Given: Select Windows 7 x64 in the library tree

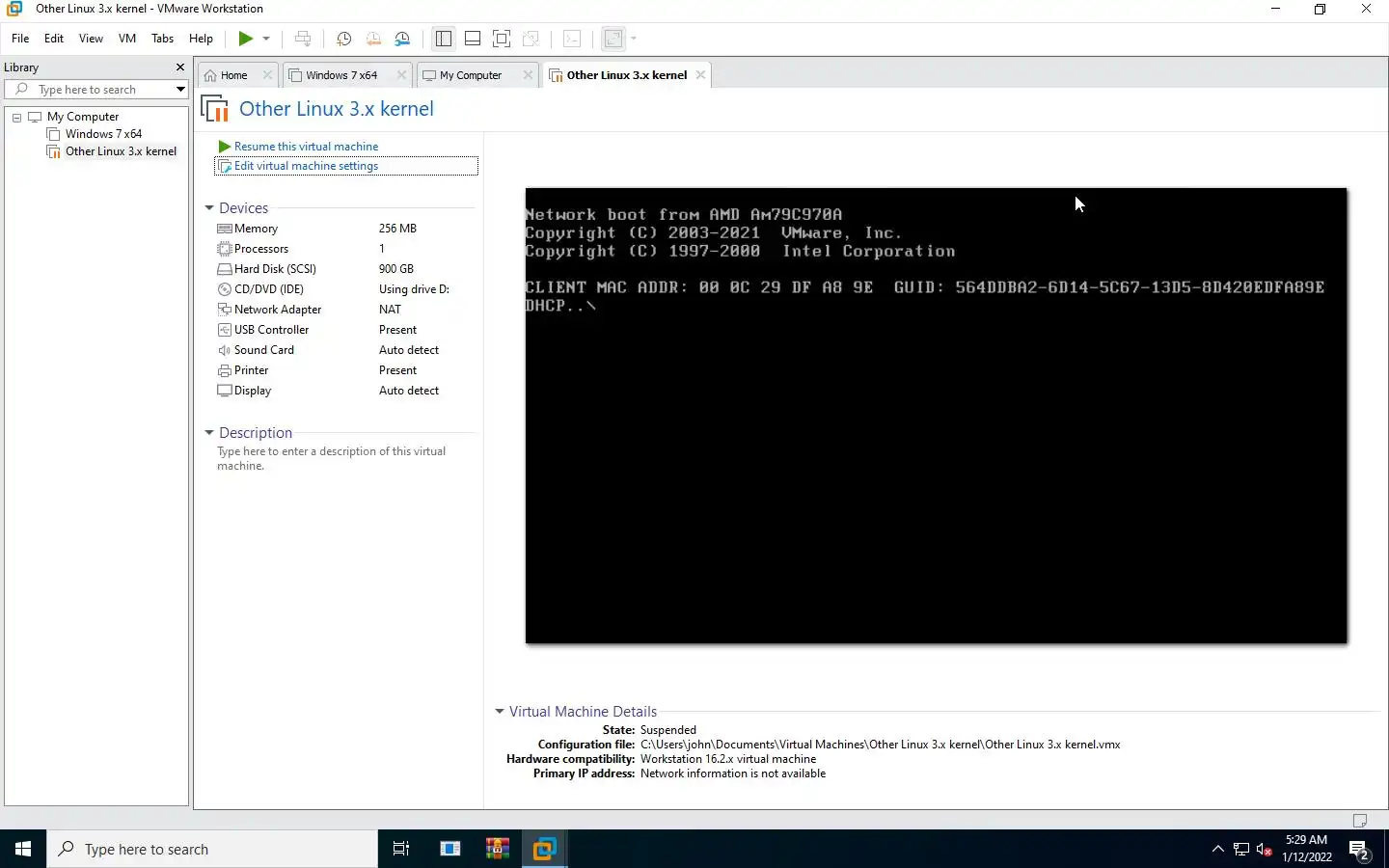Looking at the screenshot, I should coord(103,134).
